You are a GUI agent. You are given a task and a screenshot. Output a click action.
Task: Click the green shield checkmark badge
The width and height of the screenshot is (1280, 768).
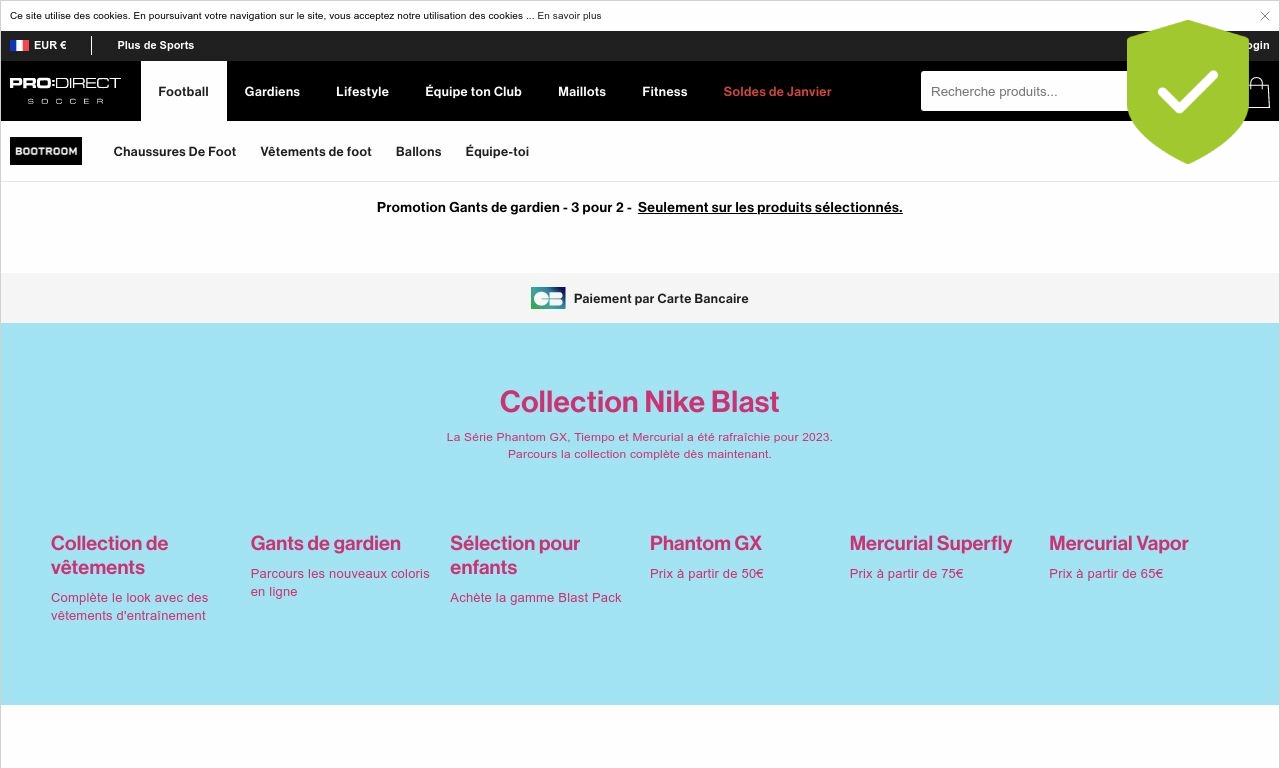tap(1187, 91)
